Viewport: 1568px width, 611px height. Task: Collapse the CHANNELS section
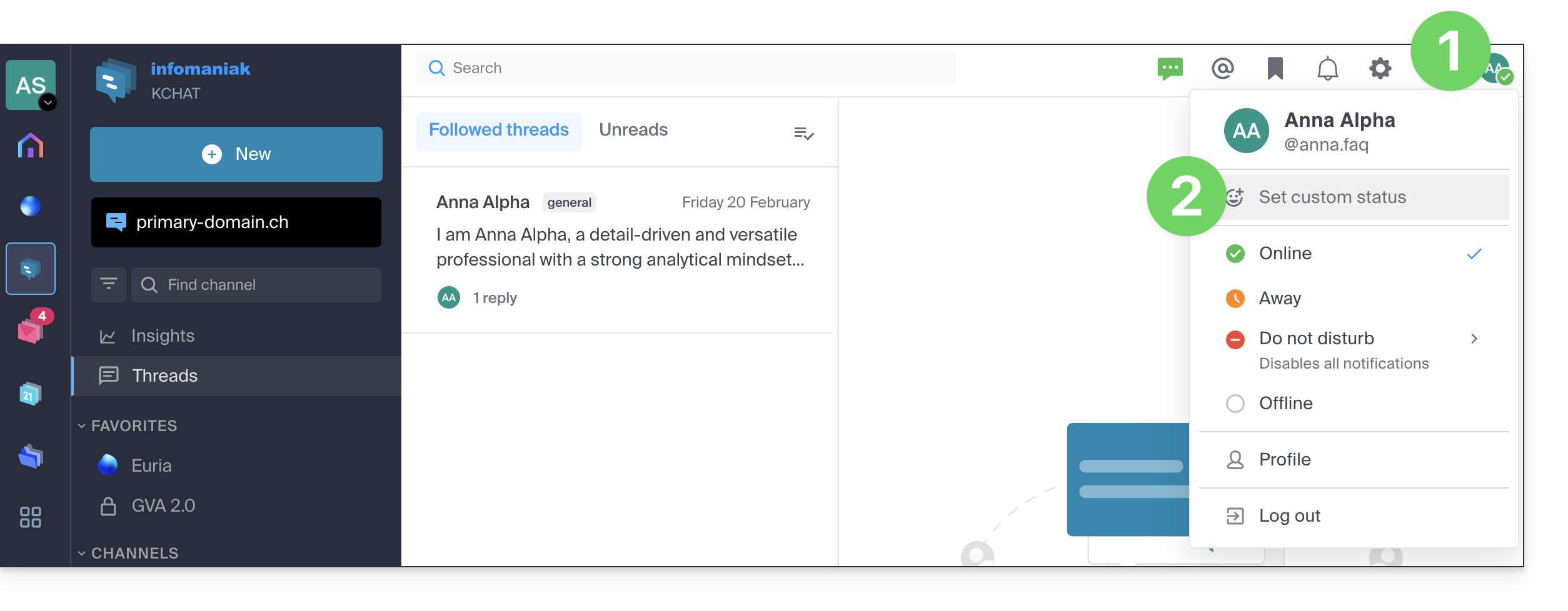click(82, 554)
